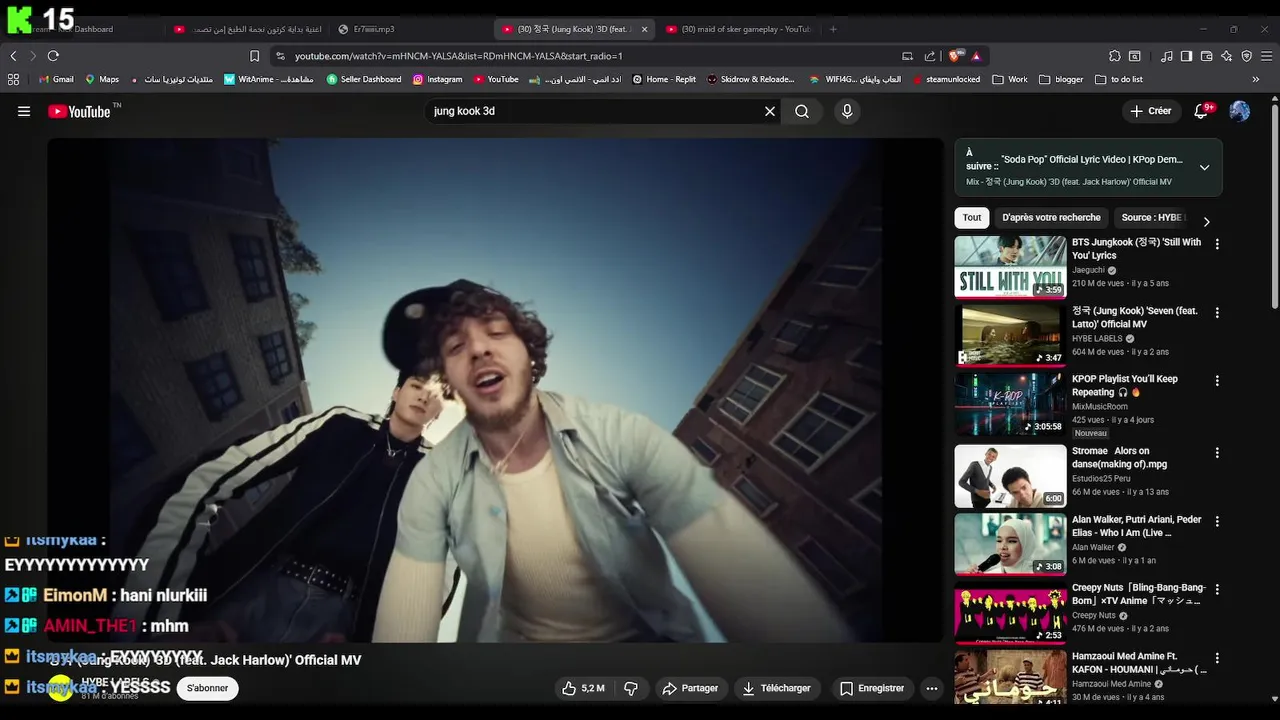1280x720 pixels.
Task: Open the Instagram bookmark
Action: (x=438, y=79)
